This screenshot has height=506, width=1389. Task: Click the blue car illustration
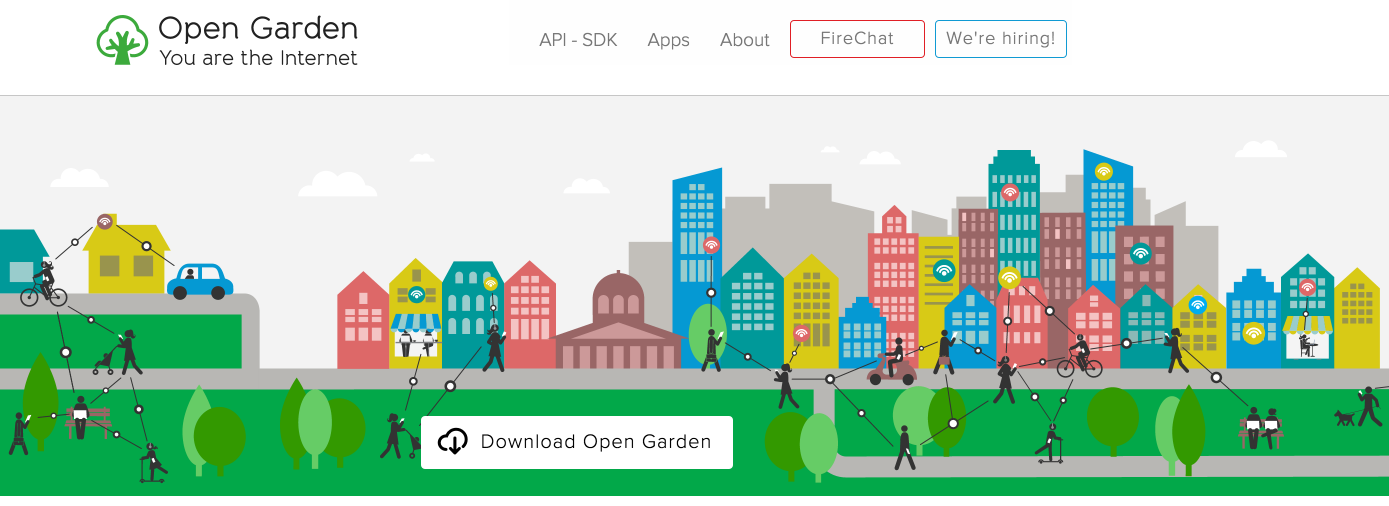pos(200,281)
